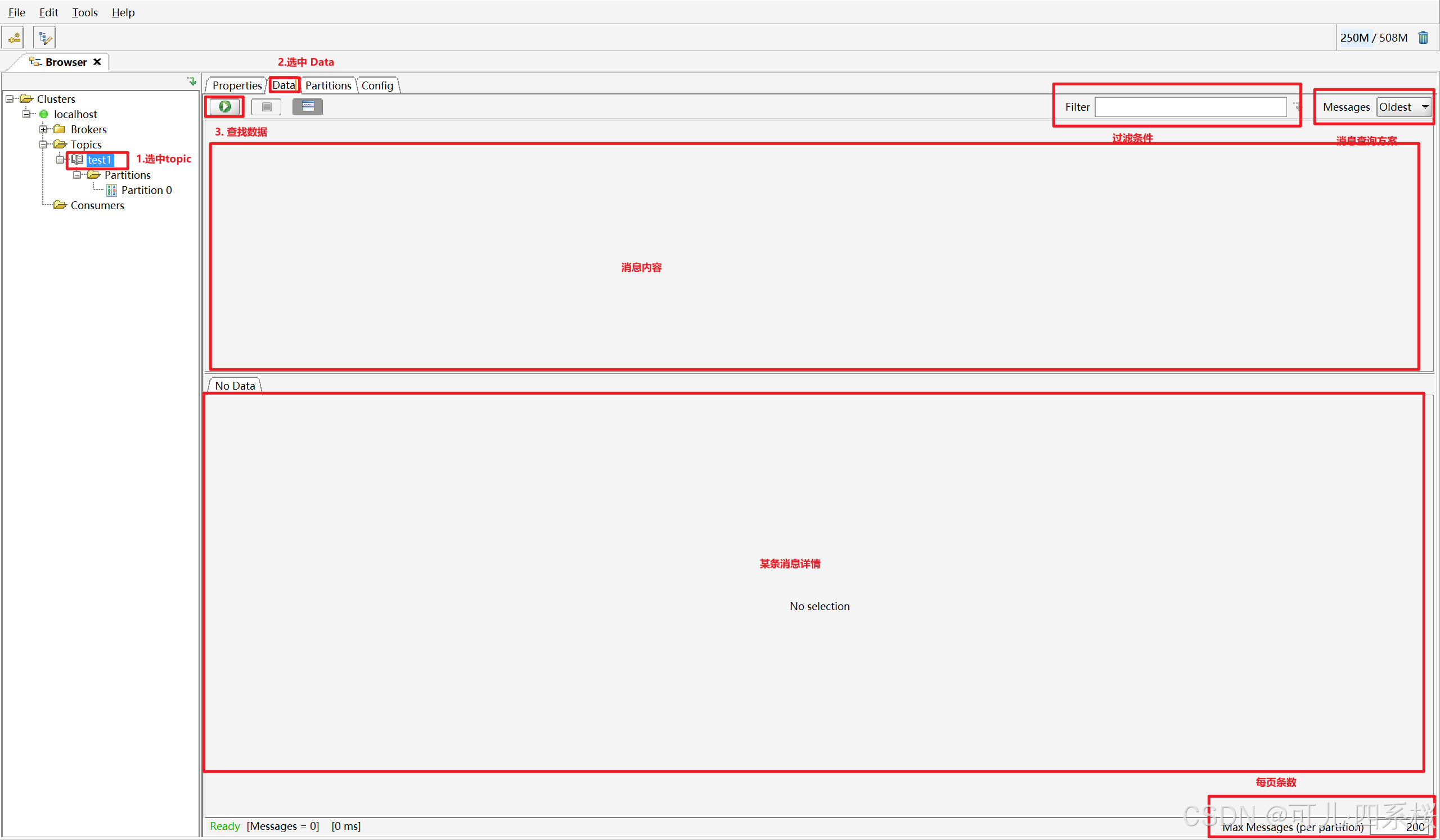Collapse the Topics folder
This screenshot has width=1440, height=840.
coord(43,144)
